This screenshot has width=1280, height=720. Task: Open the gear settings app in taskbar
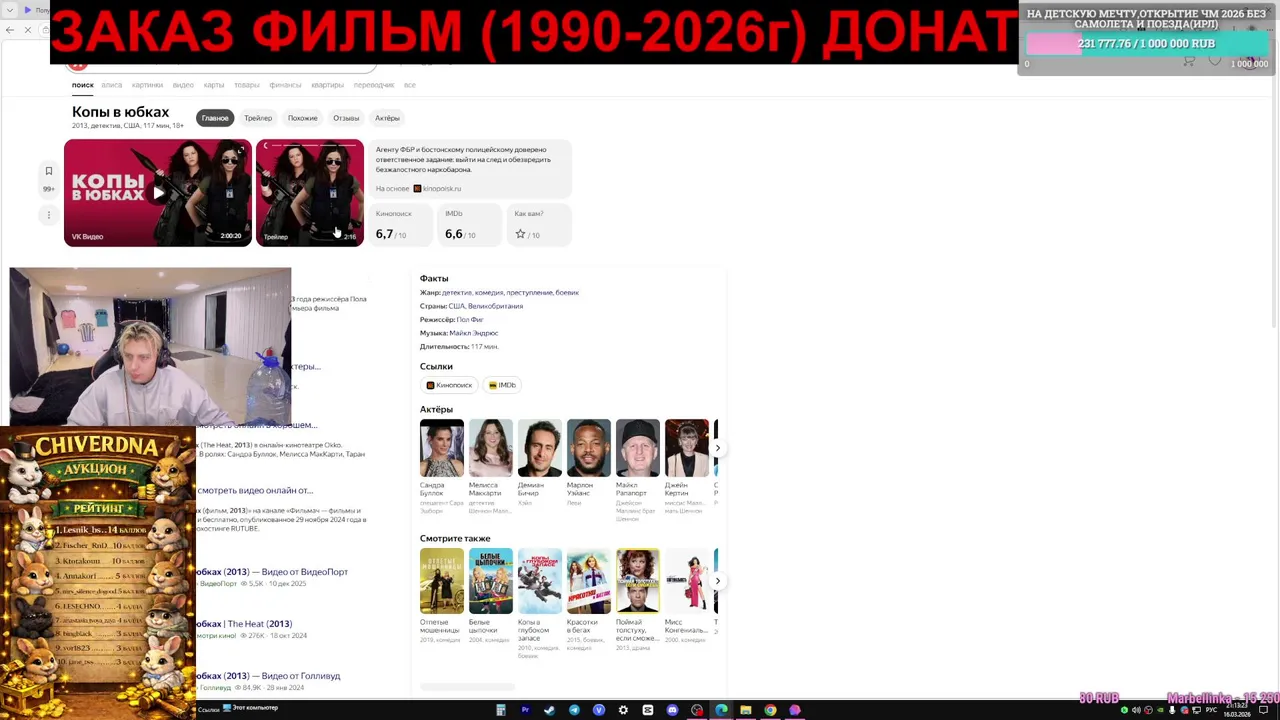623,710
